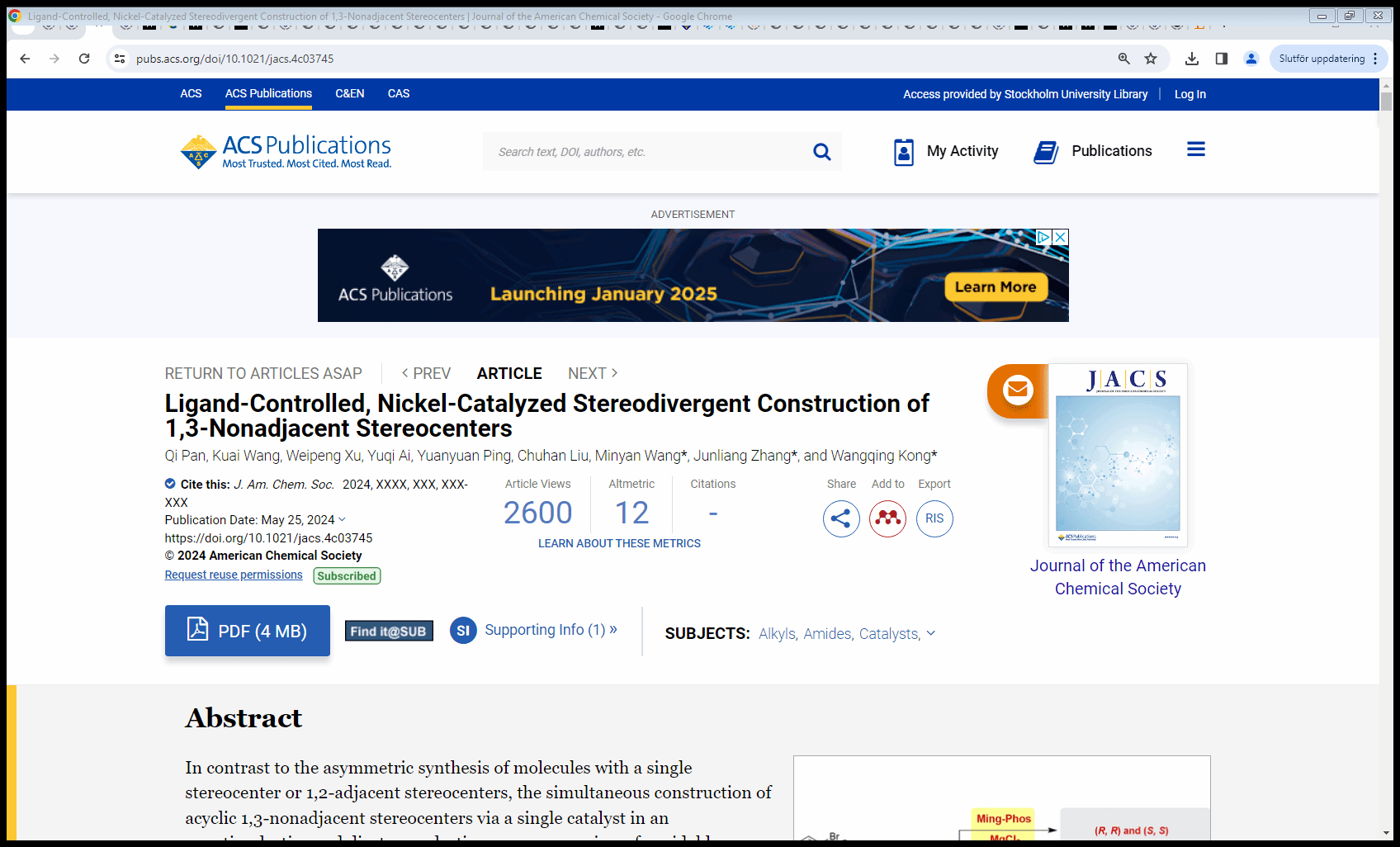Click the page vertical scrollbar
Screen dimensions: 1400x847
1386,413
